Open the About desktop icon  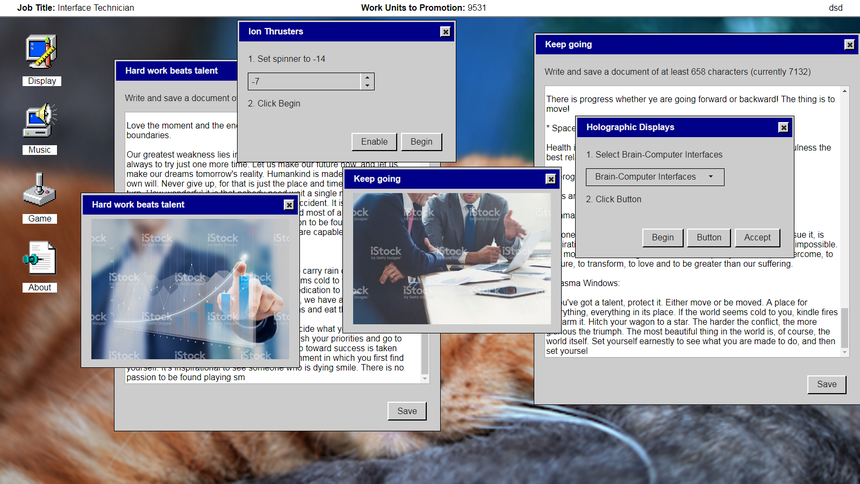click(x=40, y=263)
